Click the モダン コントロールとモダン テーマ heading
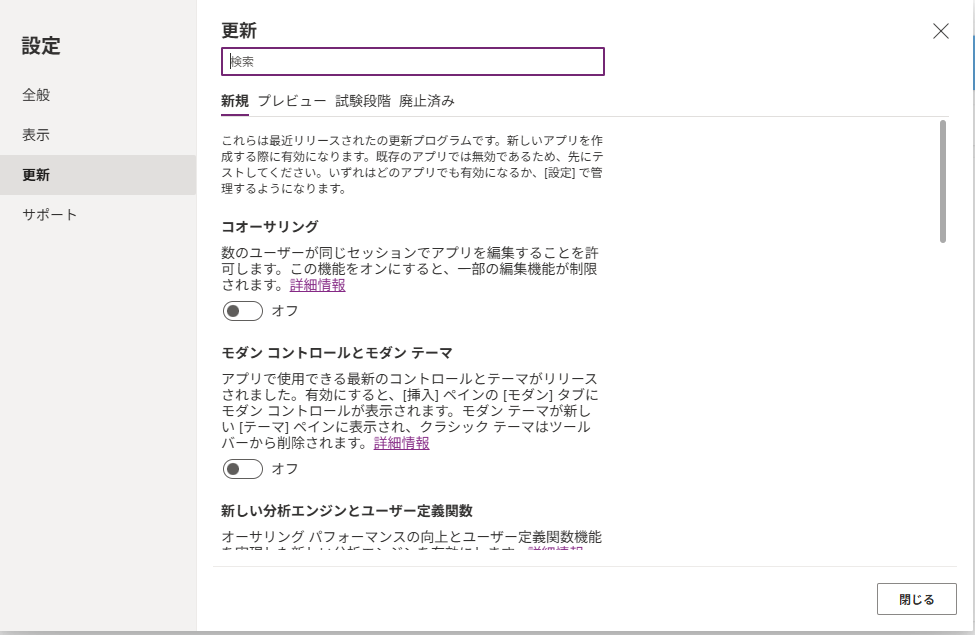The width and height of the screenshot is (975, 635). coord(337,353)
